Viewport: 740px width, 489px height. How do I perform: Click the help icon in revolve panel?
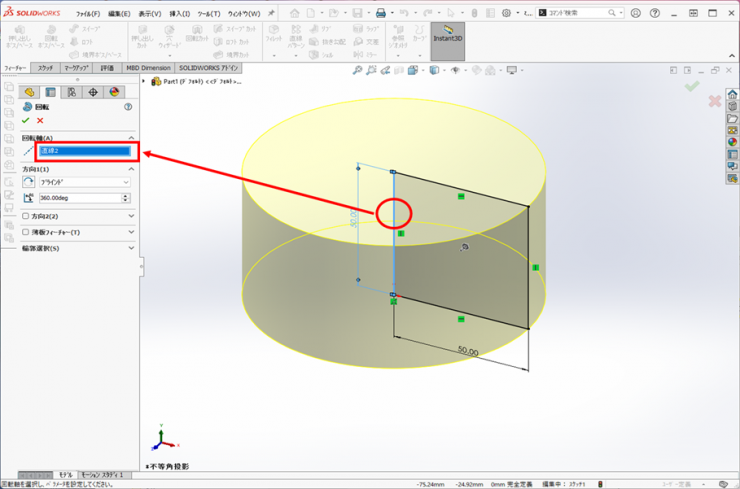128,106
